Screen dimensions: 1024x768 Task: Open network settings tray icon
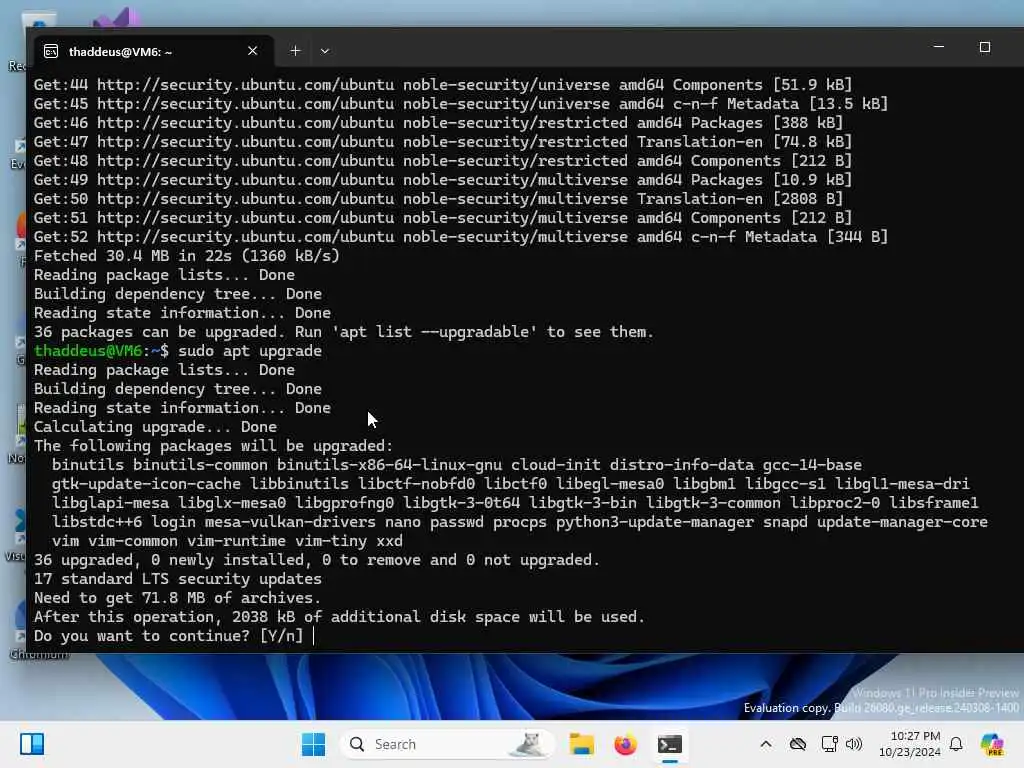(829, 744)
